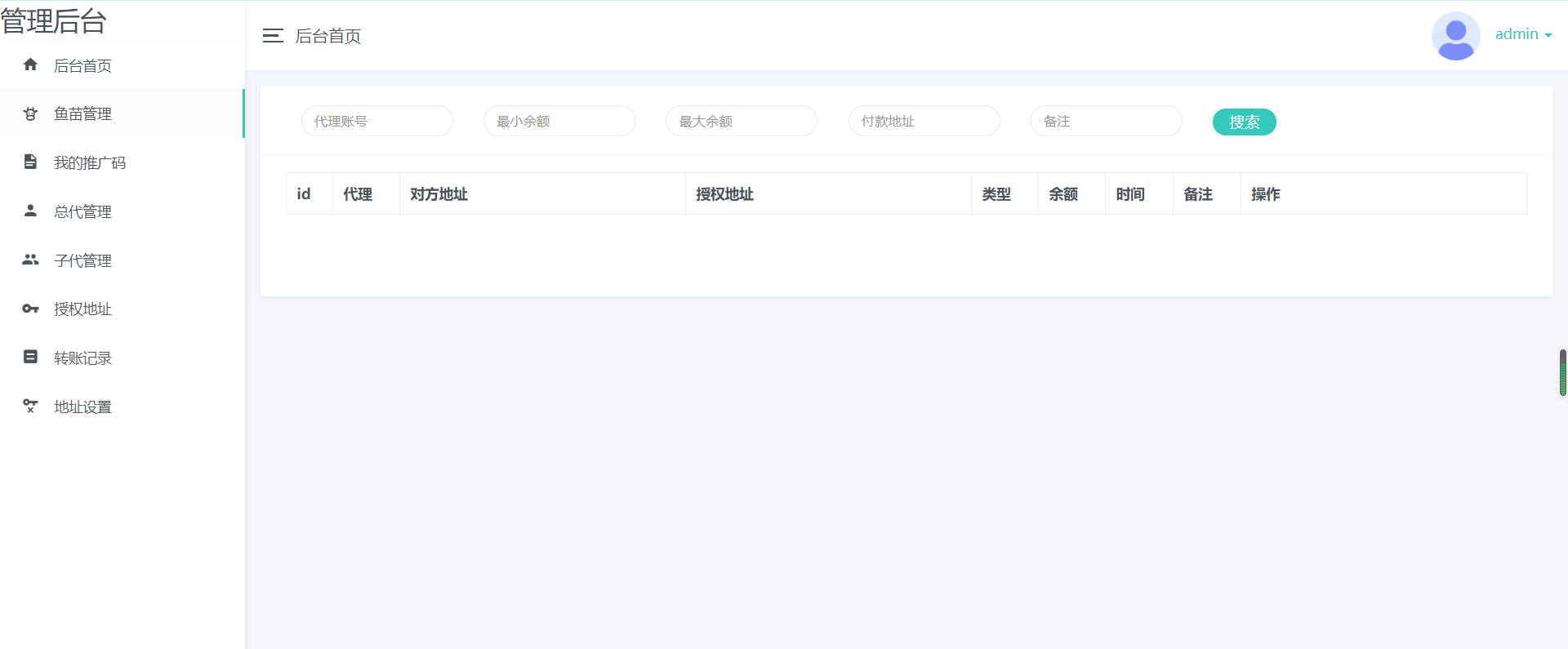1568x649 pixels.
Task: Click into the 最小余额 field
Action: [x=559, y=121]
